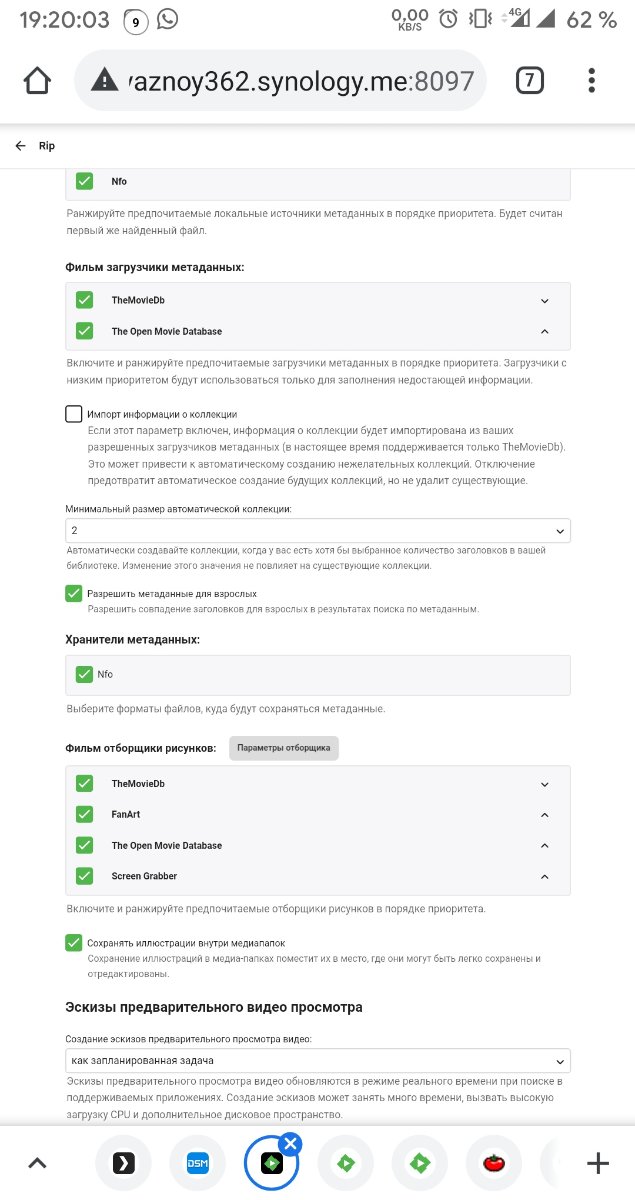Collapse the tab strip with the up chevron
The height and width of the screenshot is (1200, 635).
tap(37, 1163)
